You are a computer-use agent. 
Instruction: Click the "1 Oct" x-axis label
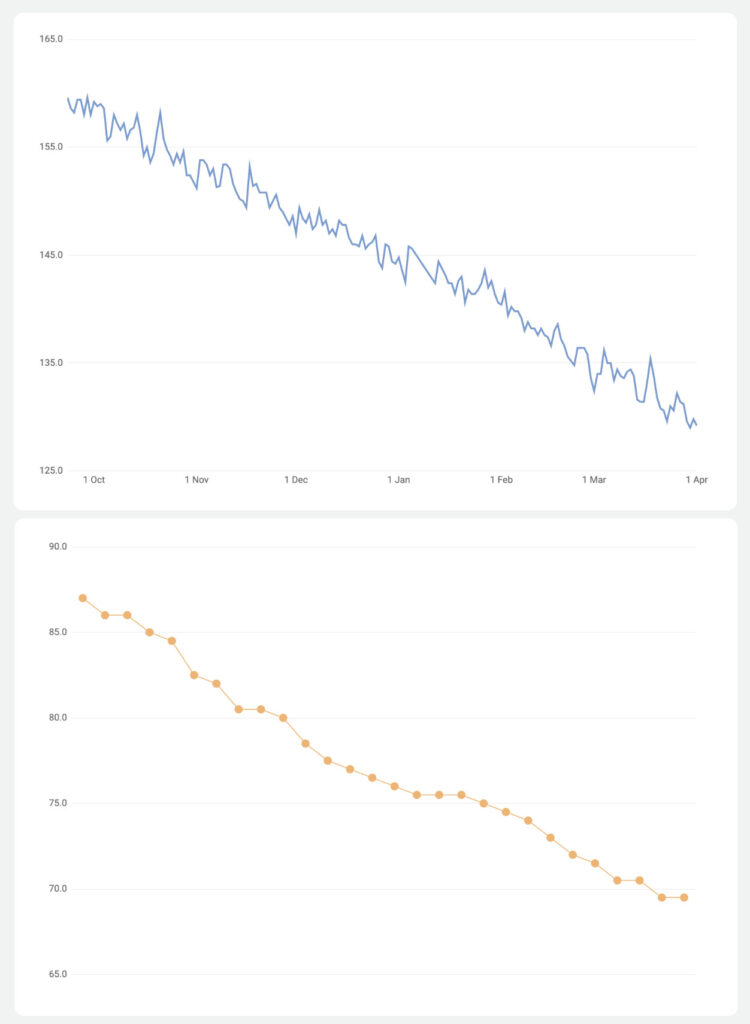[x=94, y=480]
